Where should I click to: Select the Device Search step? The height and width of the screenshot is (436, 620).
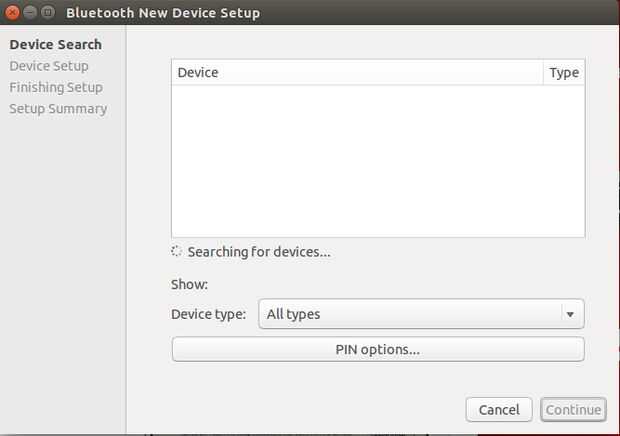[x=55, y=45]
